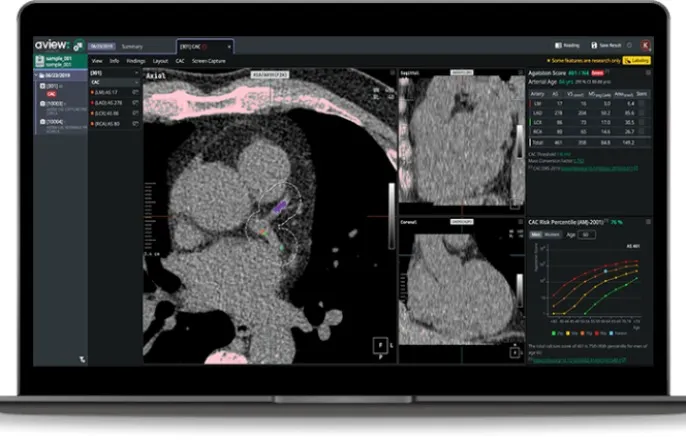Screen dimensions: 686x440
Task: Click the Reading button
Action: coord(567,45)
